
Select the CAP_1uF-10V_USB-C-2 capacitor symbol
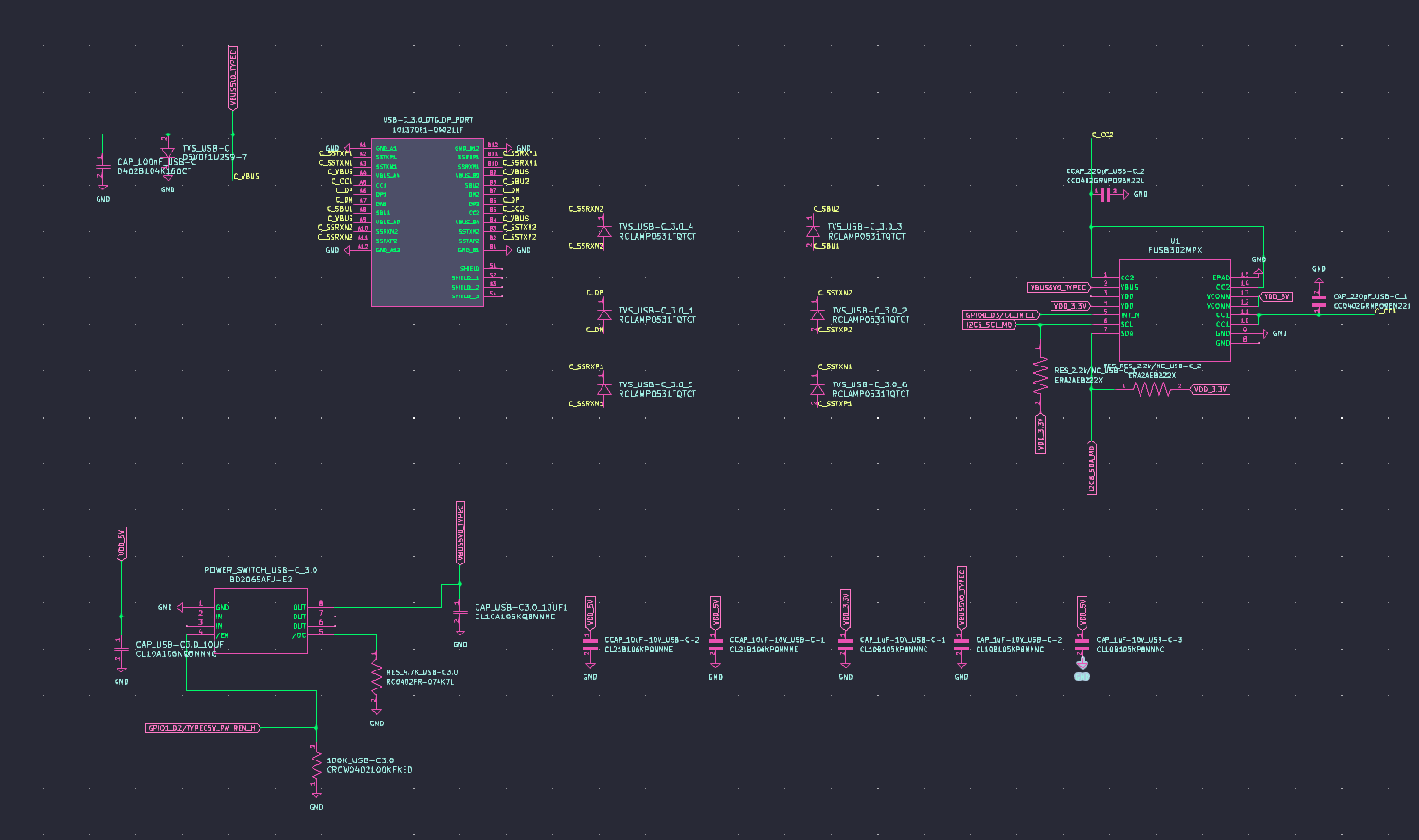(961, 644)
